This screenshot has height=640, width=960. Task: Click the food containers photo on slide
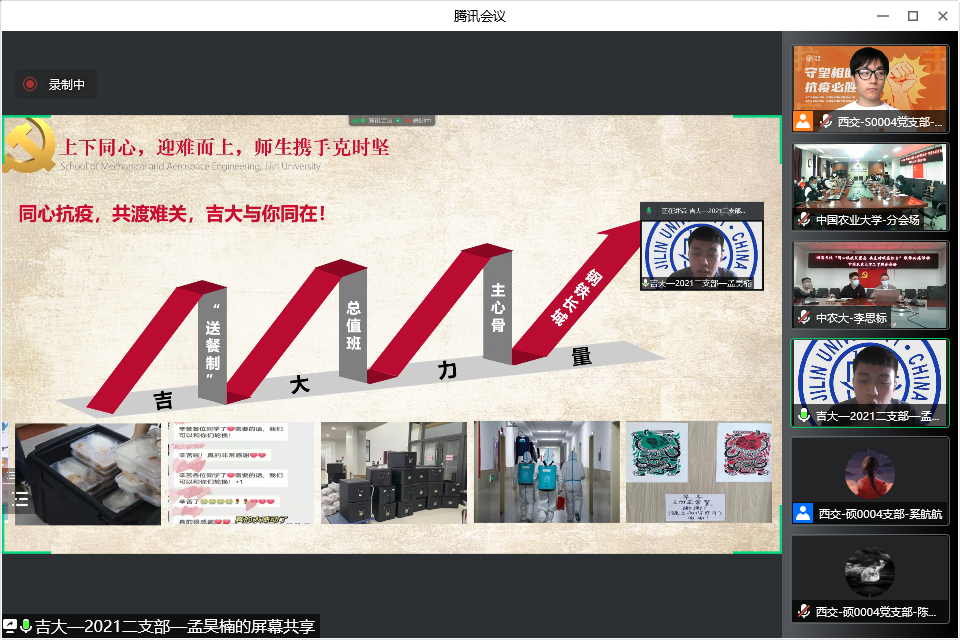click(88, 473)
